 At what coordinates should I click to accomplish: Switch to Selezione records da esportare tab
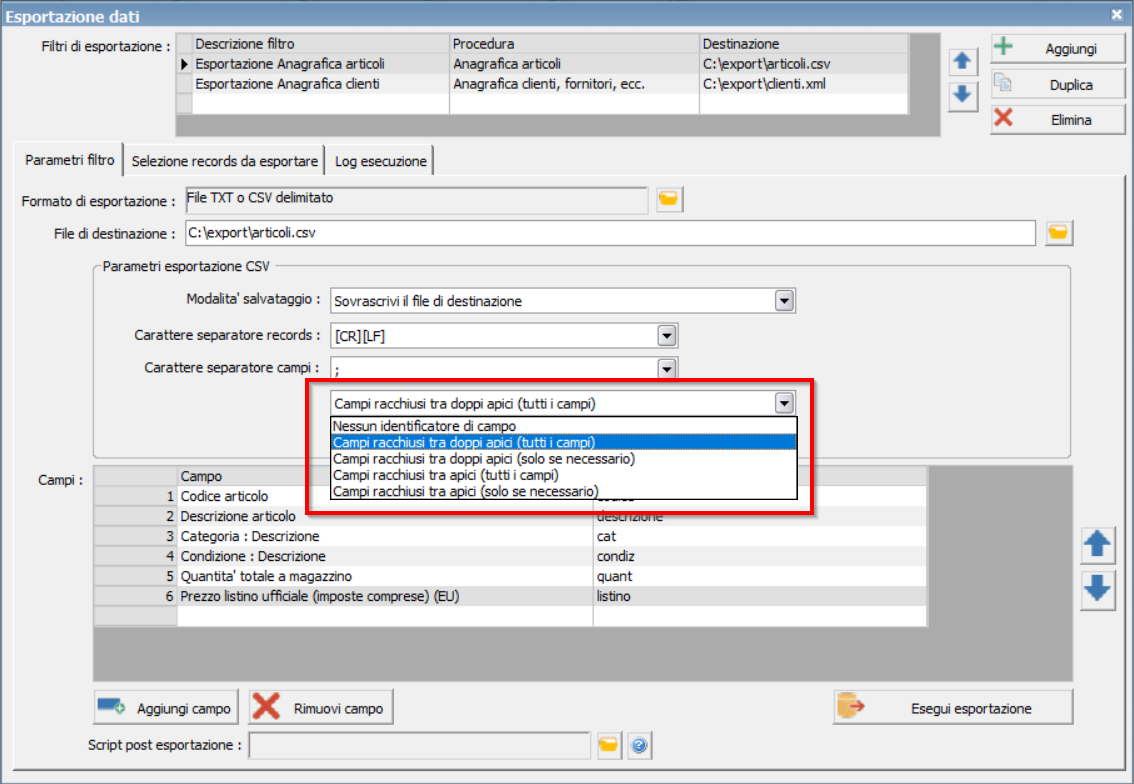click(224, 161)
